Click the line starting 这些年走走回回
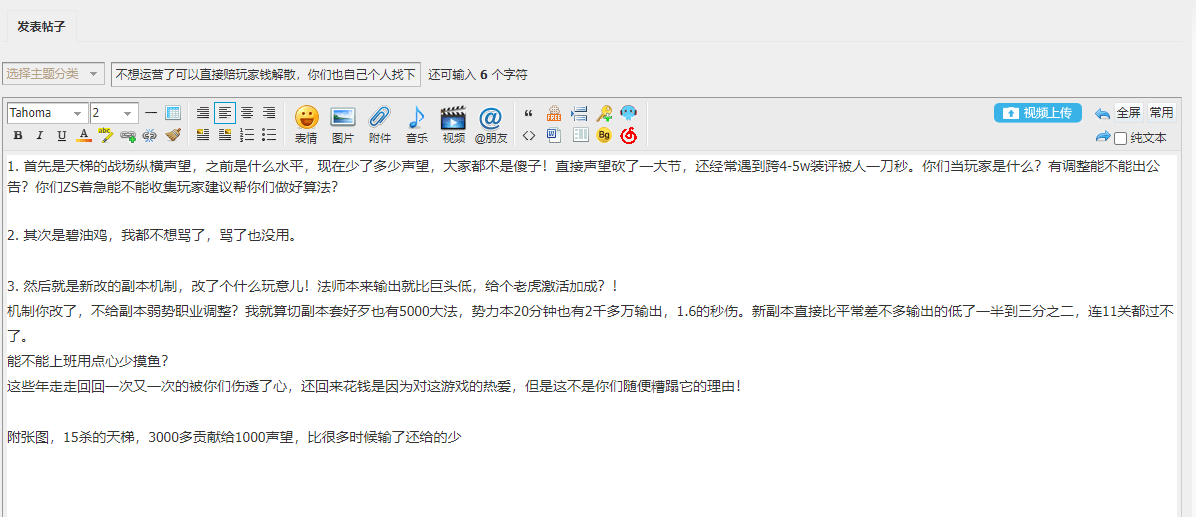 coord(375,386)
